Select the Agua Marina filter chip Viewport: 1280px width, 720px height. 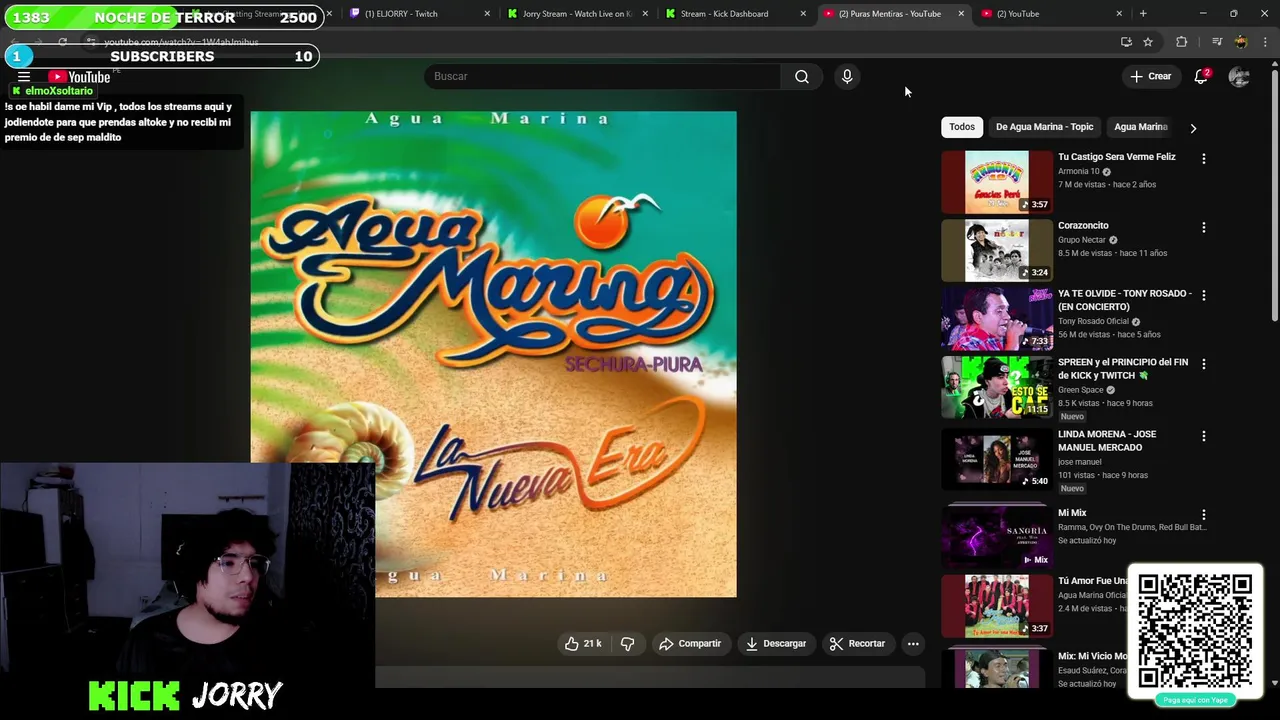[x=1141, y=127]
